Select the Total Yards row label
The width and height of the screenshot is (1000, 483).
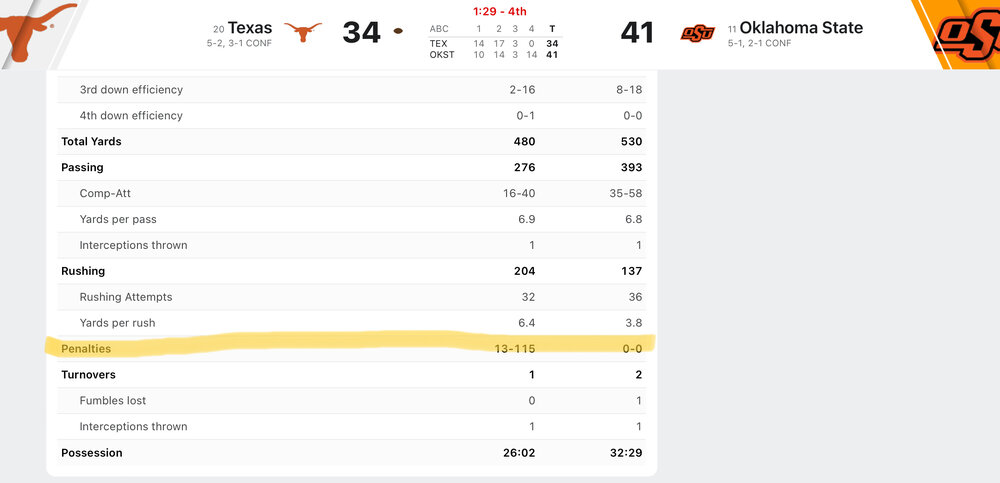[x=91, y=142]
